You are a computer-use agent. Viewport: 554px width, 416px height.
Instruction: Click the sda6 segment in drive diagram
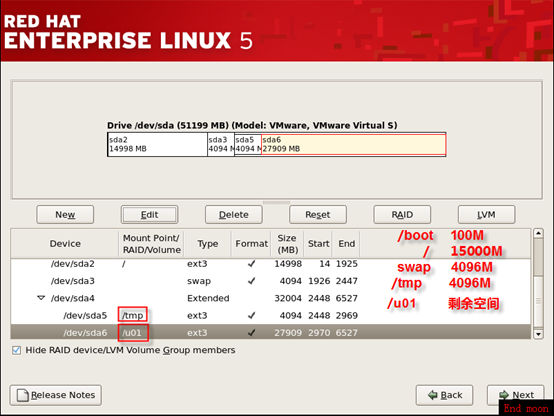(353, 145)
